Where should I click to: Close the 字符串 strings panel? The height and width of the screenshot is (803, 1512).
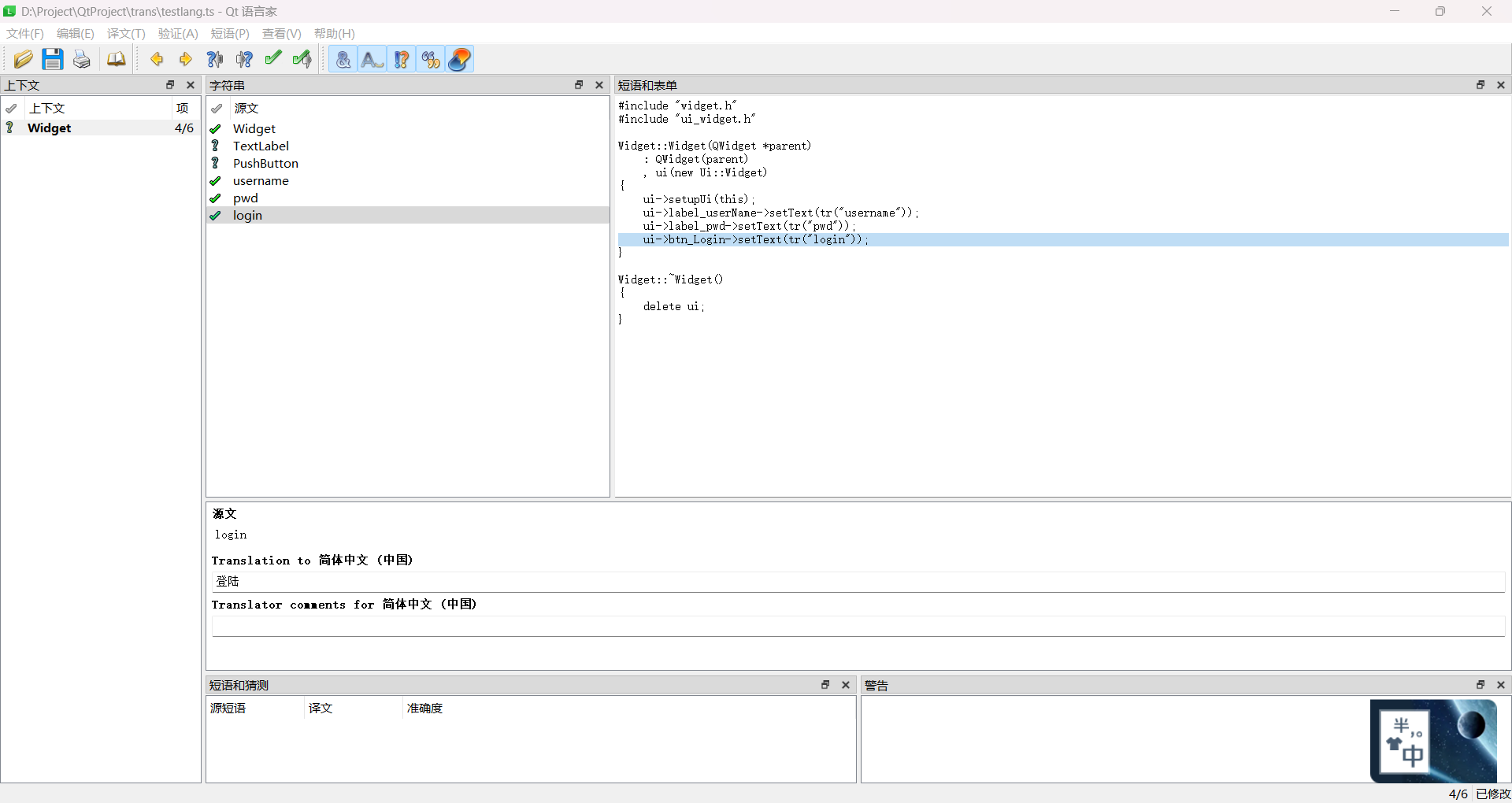[x=599, y=85]
